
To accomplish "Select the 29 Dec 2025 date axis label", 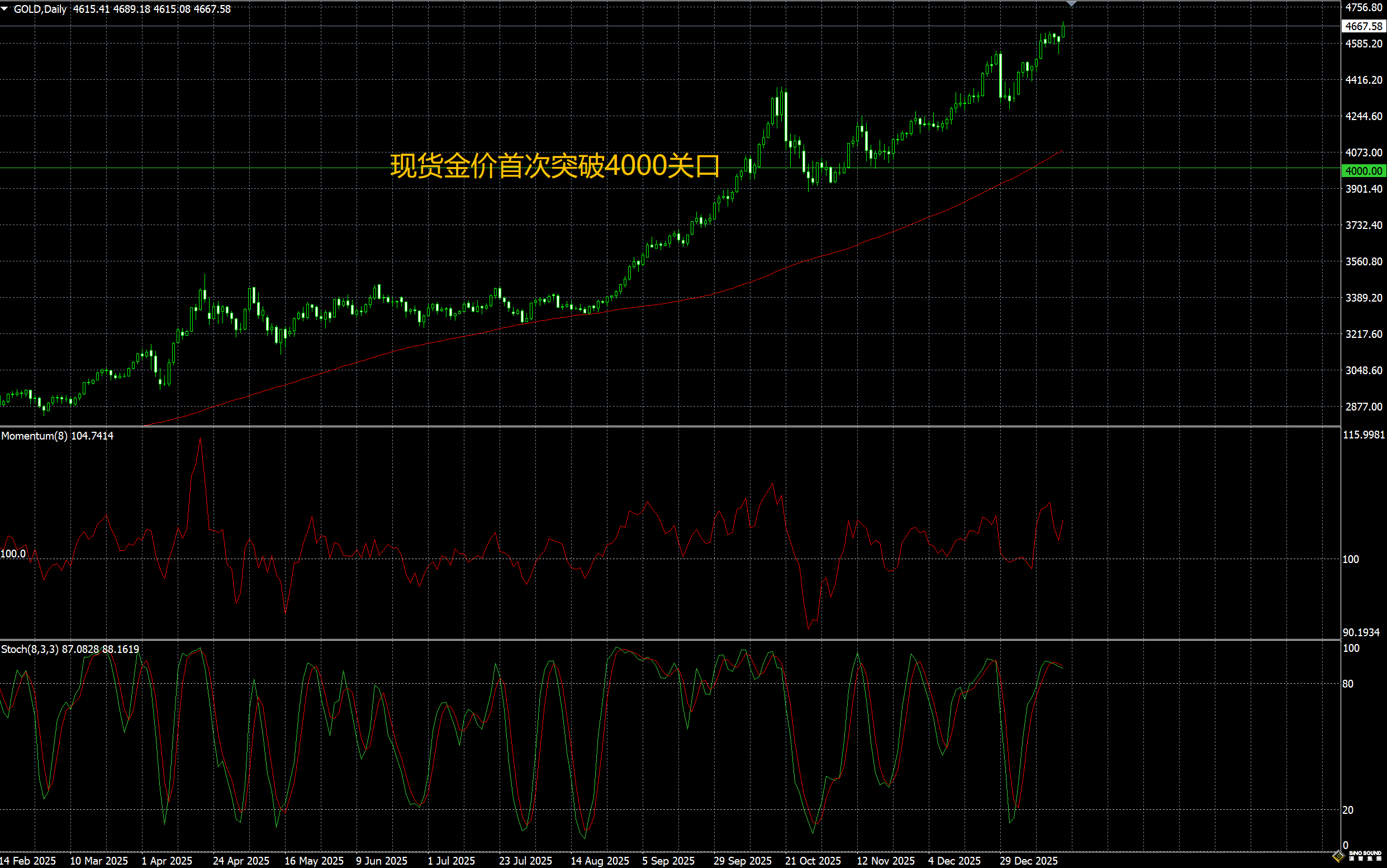I will tap(1029, 861).
